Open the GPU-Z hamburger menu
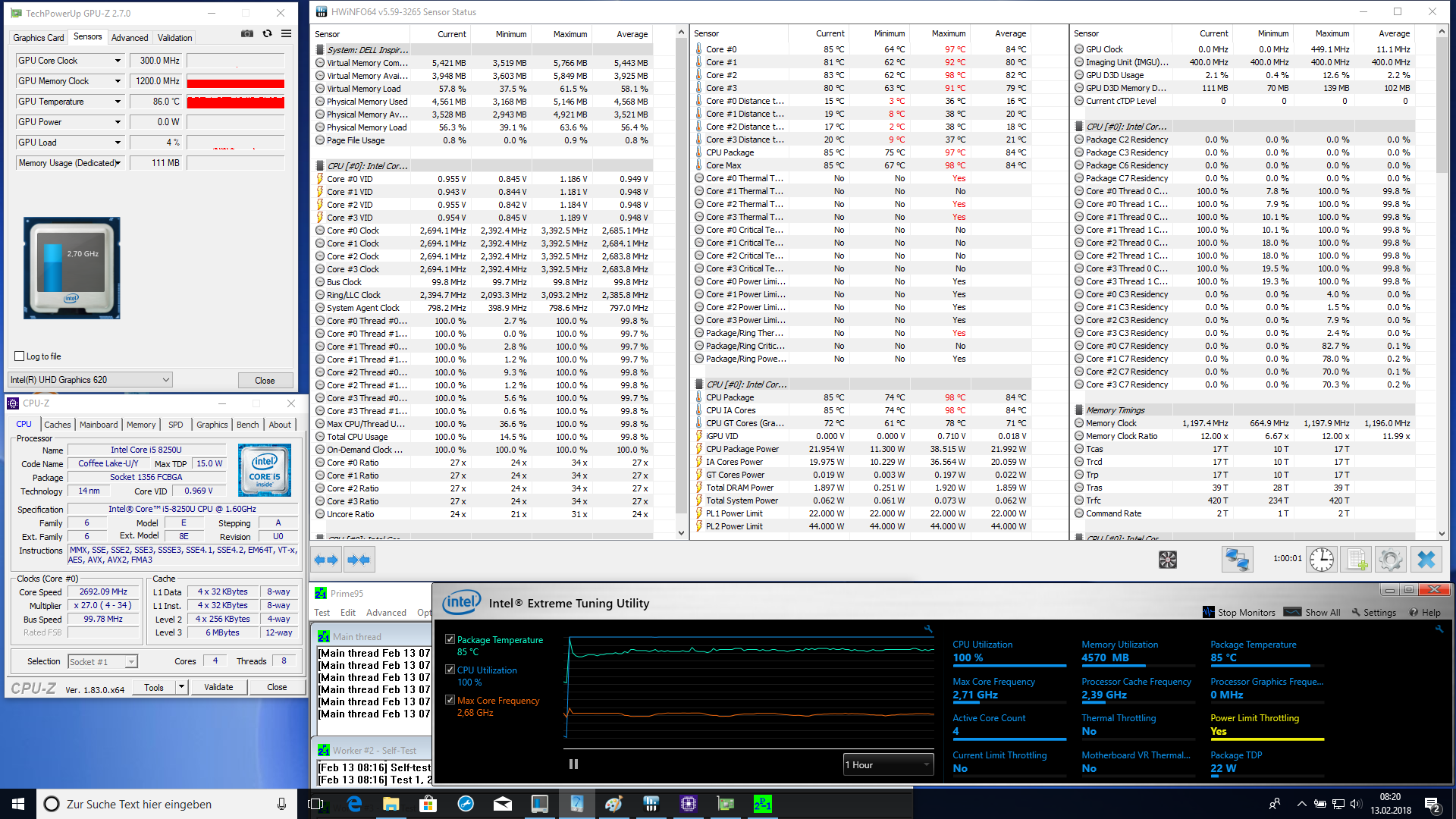The height and width of the screenshot is (819, 1456). tap(286, 33)
